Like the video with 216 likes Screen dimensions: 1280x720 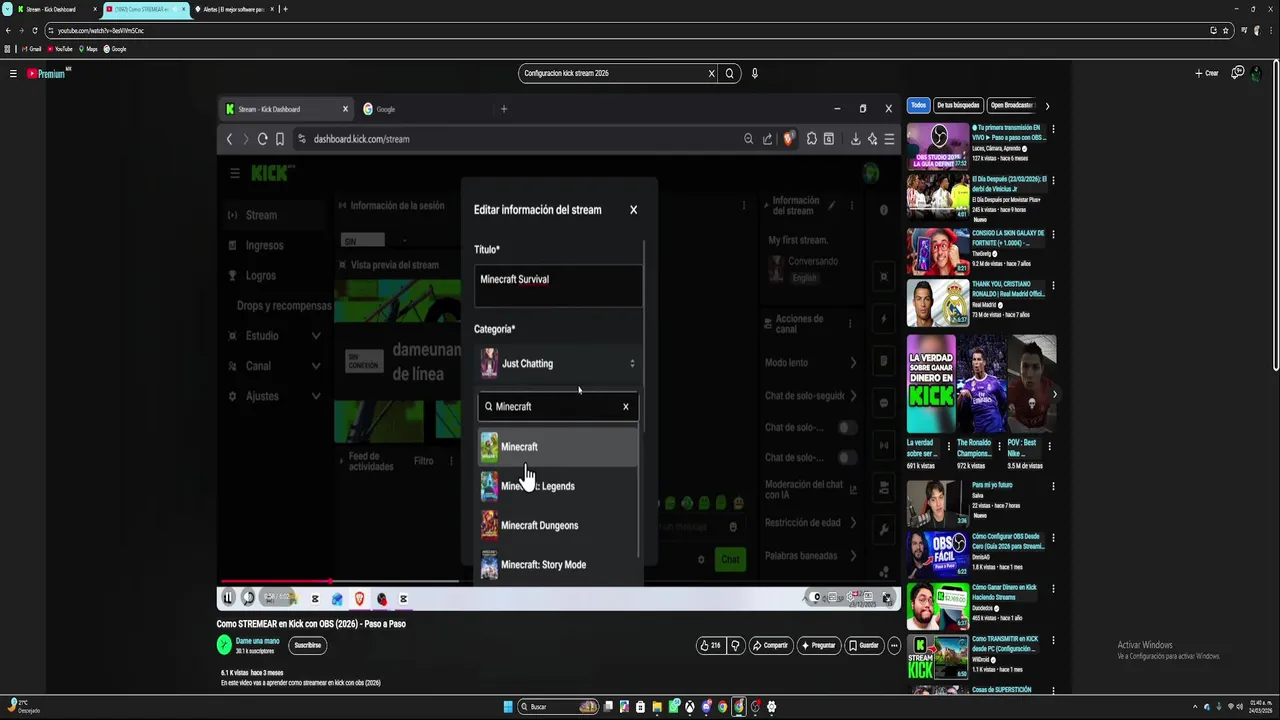pos(710,645)
